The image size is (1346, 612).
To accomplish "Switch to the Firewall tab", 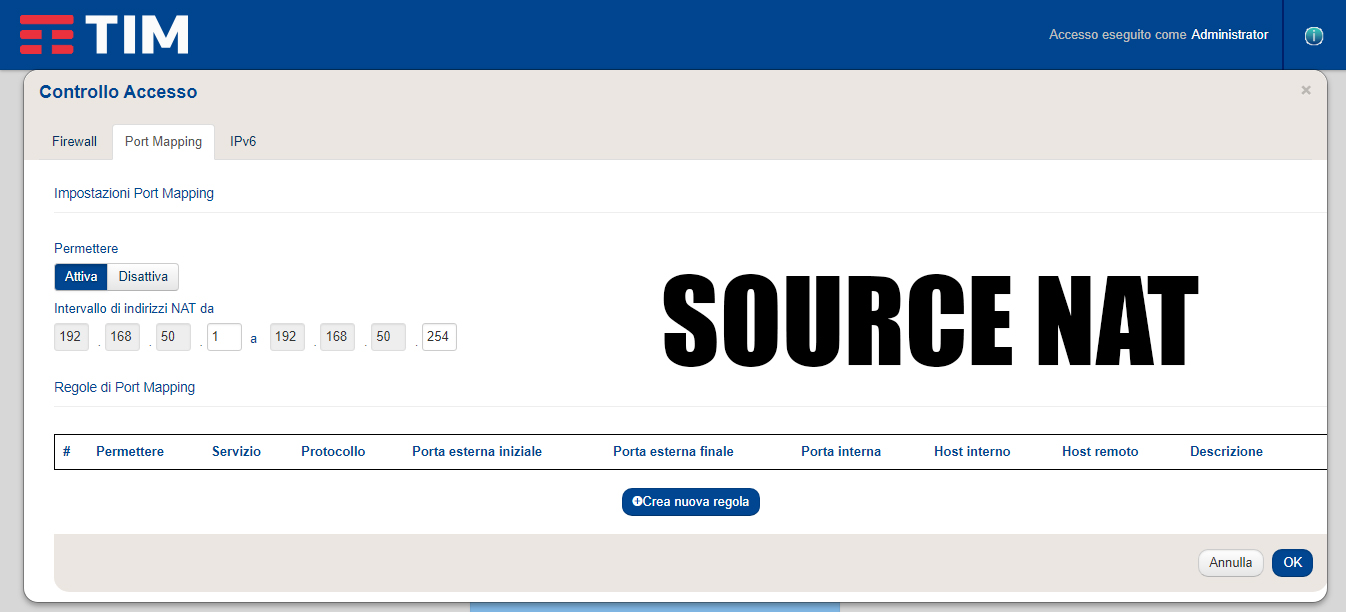I will (74, 142).
